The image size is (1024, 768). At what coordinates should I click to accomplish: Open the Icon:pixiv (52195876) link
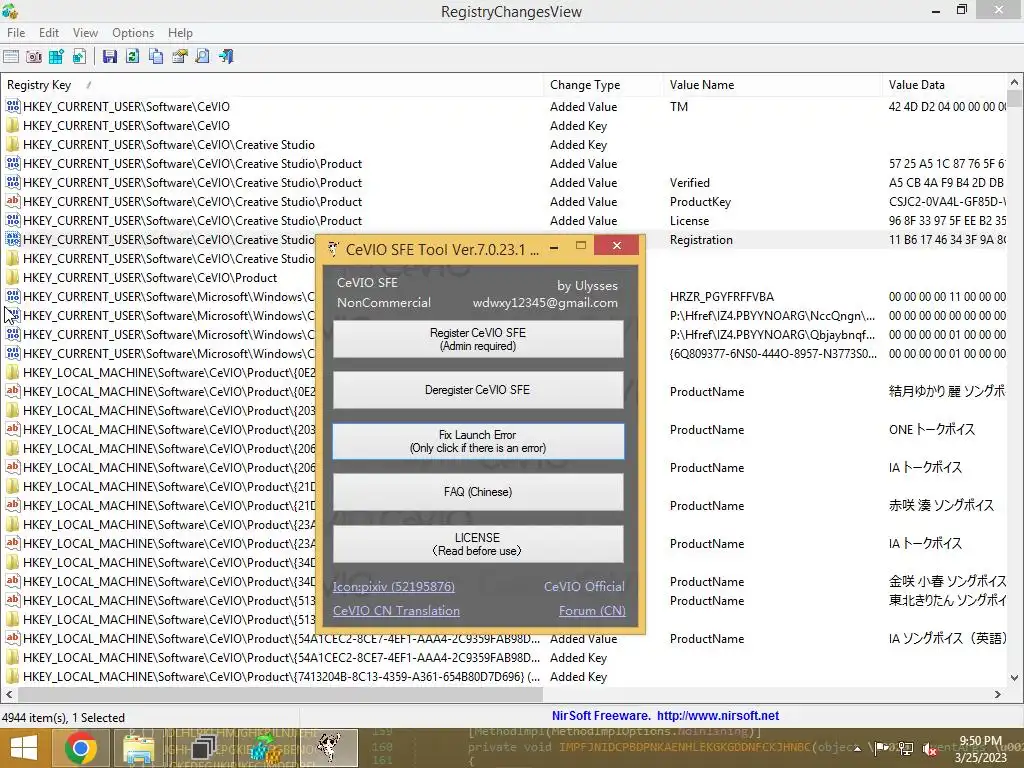tap(394, 586)
